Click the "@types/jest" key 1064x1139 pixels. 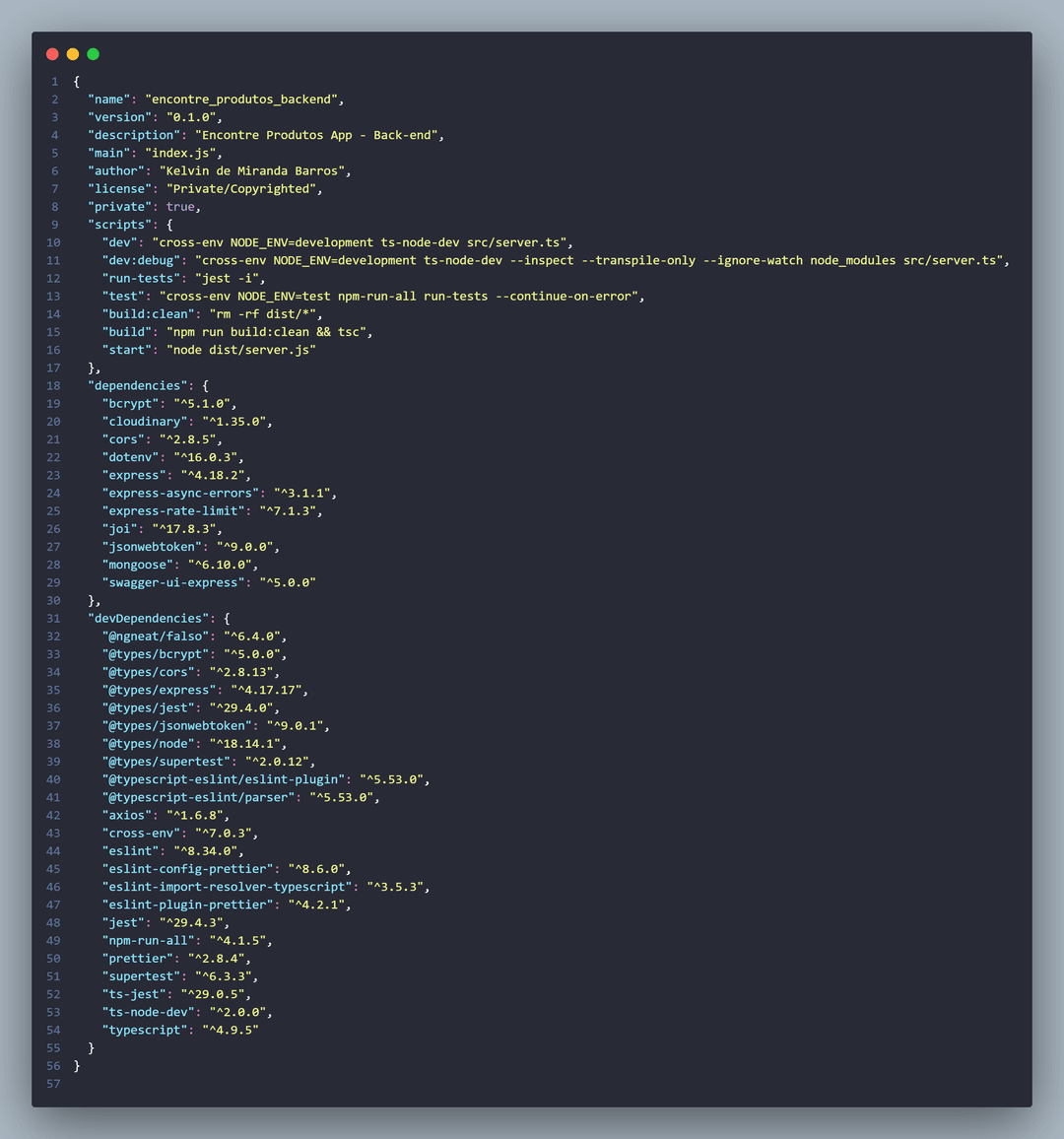(x=148, y=708)
